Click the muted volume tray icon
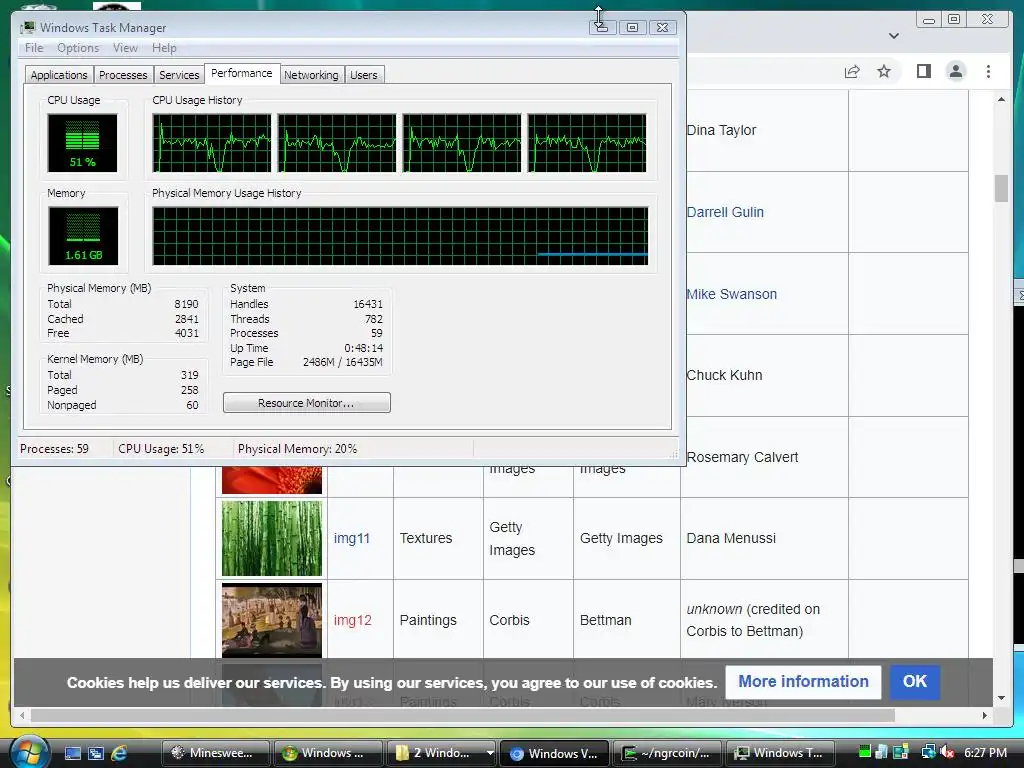 coord(947,752)
